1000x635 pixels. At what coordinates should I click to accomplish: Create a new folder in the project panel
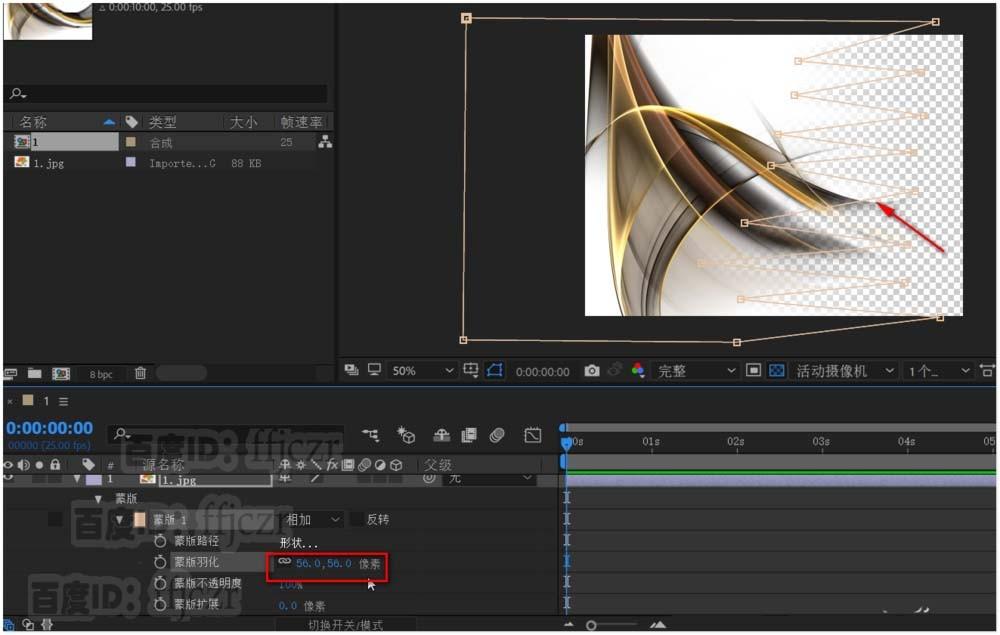coord(35,374)
